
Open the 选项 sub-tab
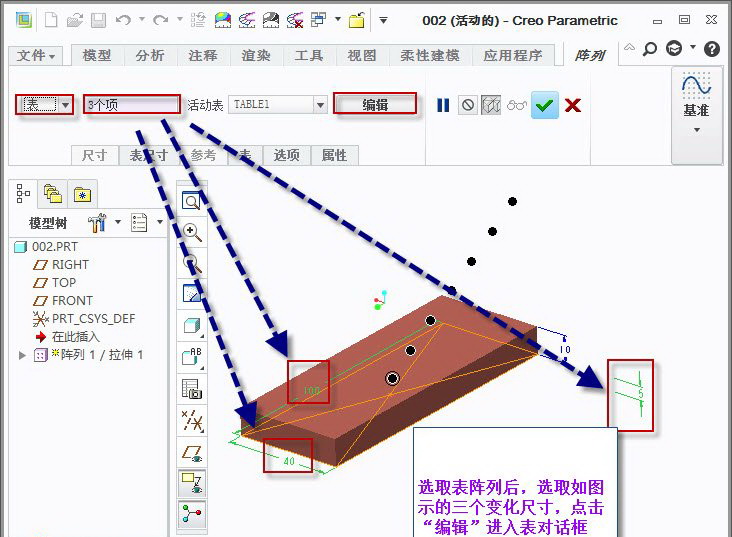click(x=286, y=155)
